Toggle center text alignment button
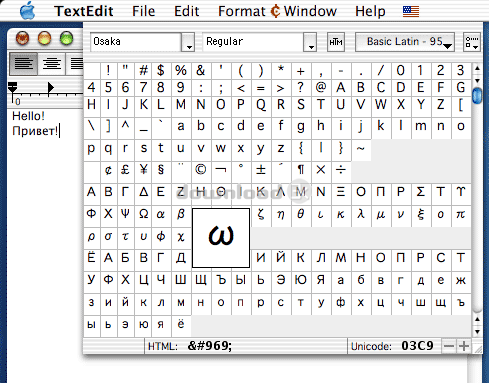 click(x=51, y=63)
